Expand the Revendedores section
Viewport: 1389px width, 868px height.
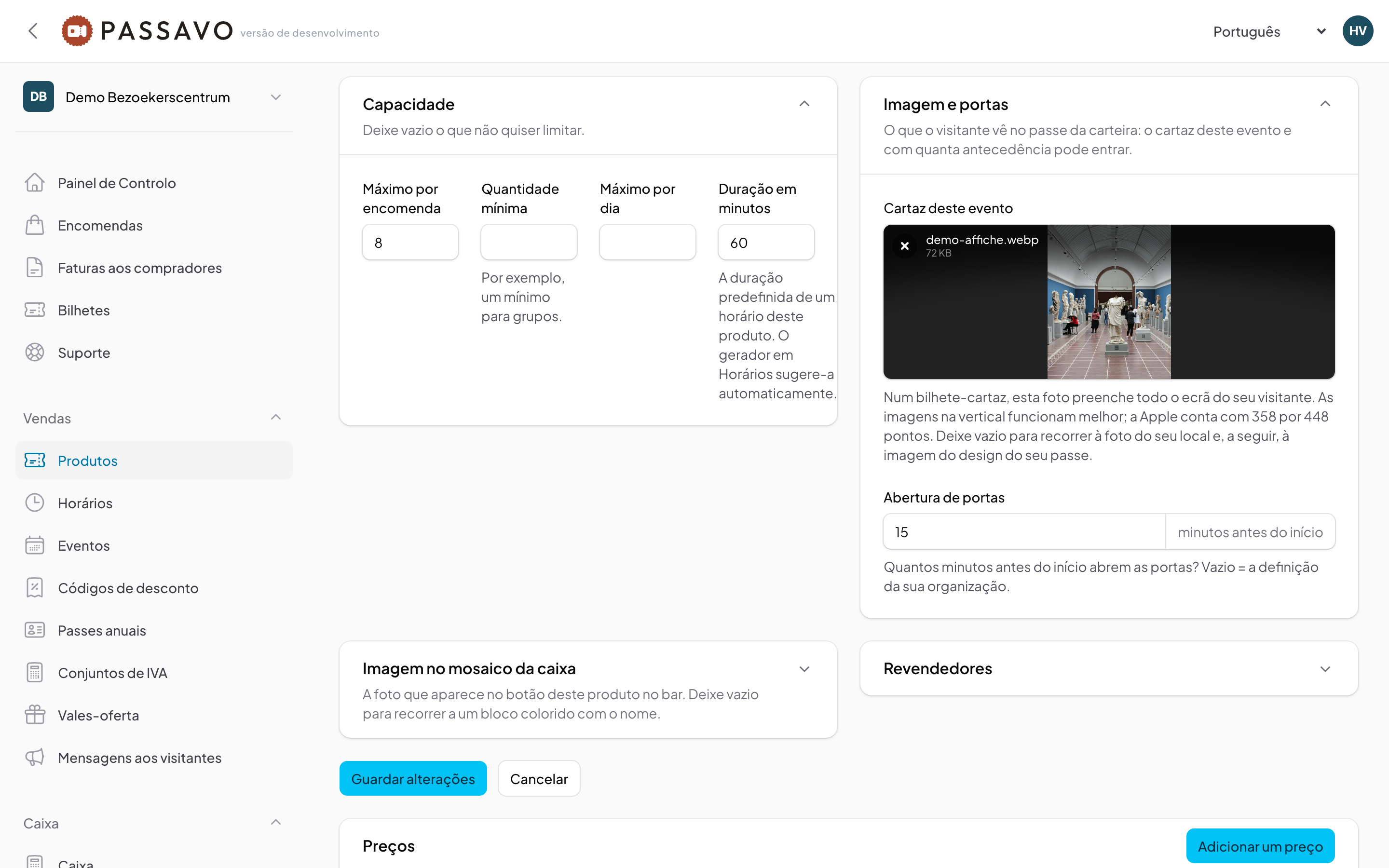(x=1325, y=669)
